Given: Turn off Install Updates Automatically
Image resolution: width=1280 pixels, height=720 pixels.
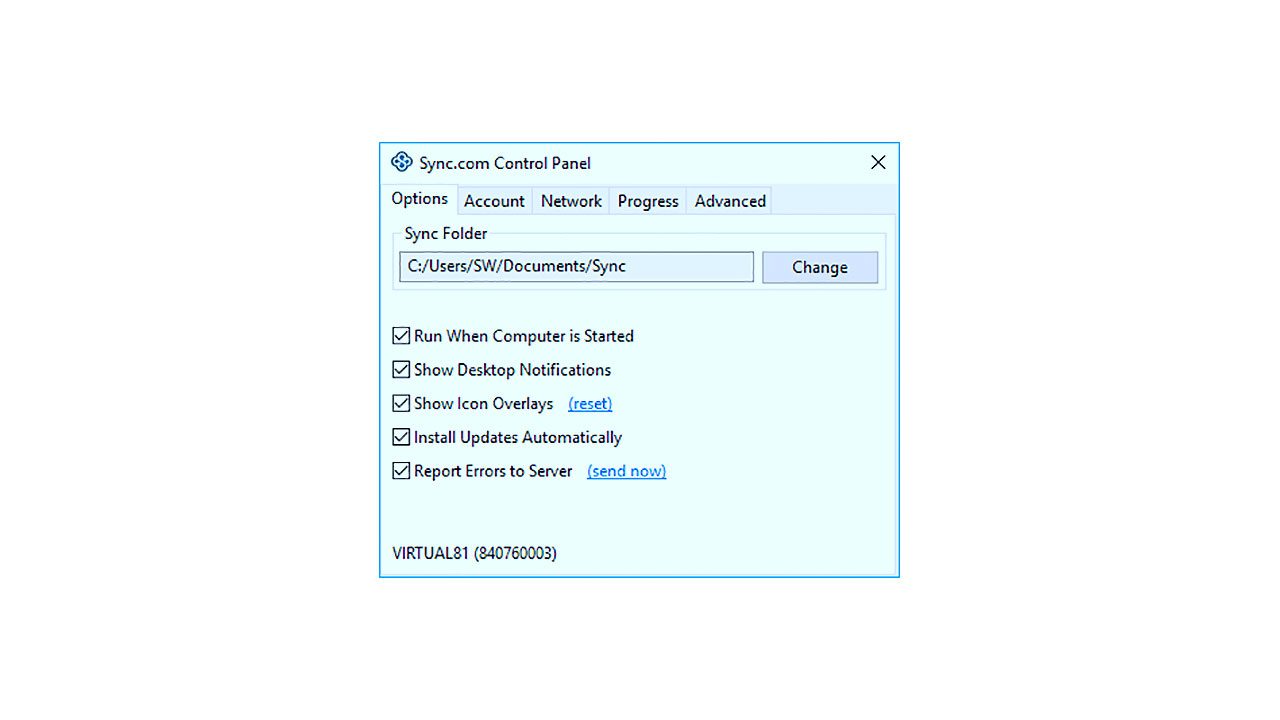Looking at the screenshot, I should tap(401, 437).
